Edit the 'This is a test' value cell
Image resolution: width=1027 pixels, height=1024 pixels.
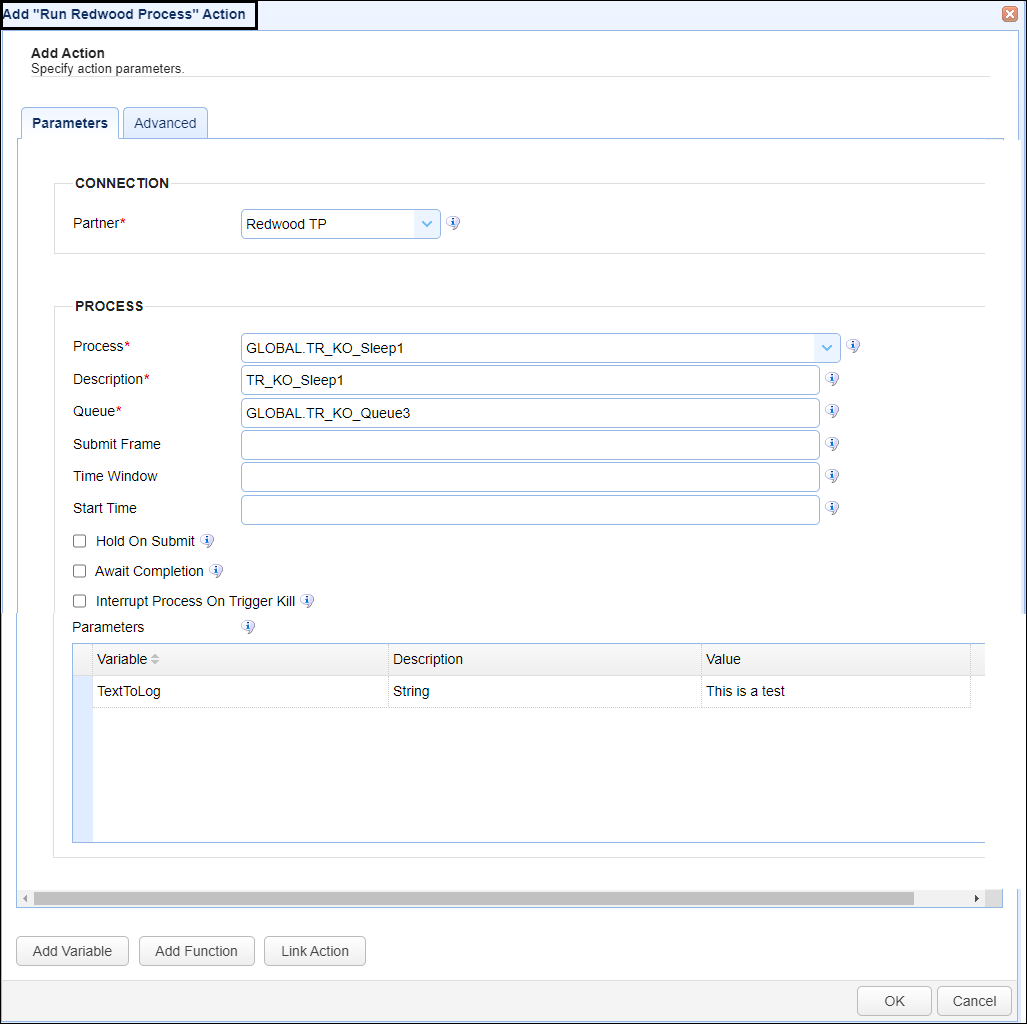(836, 691)
